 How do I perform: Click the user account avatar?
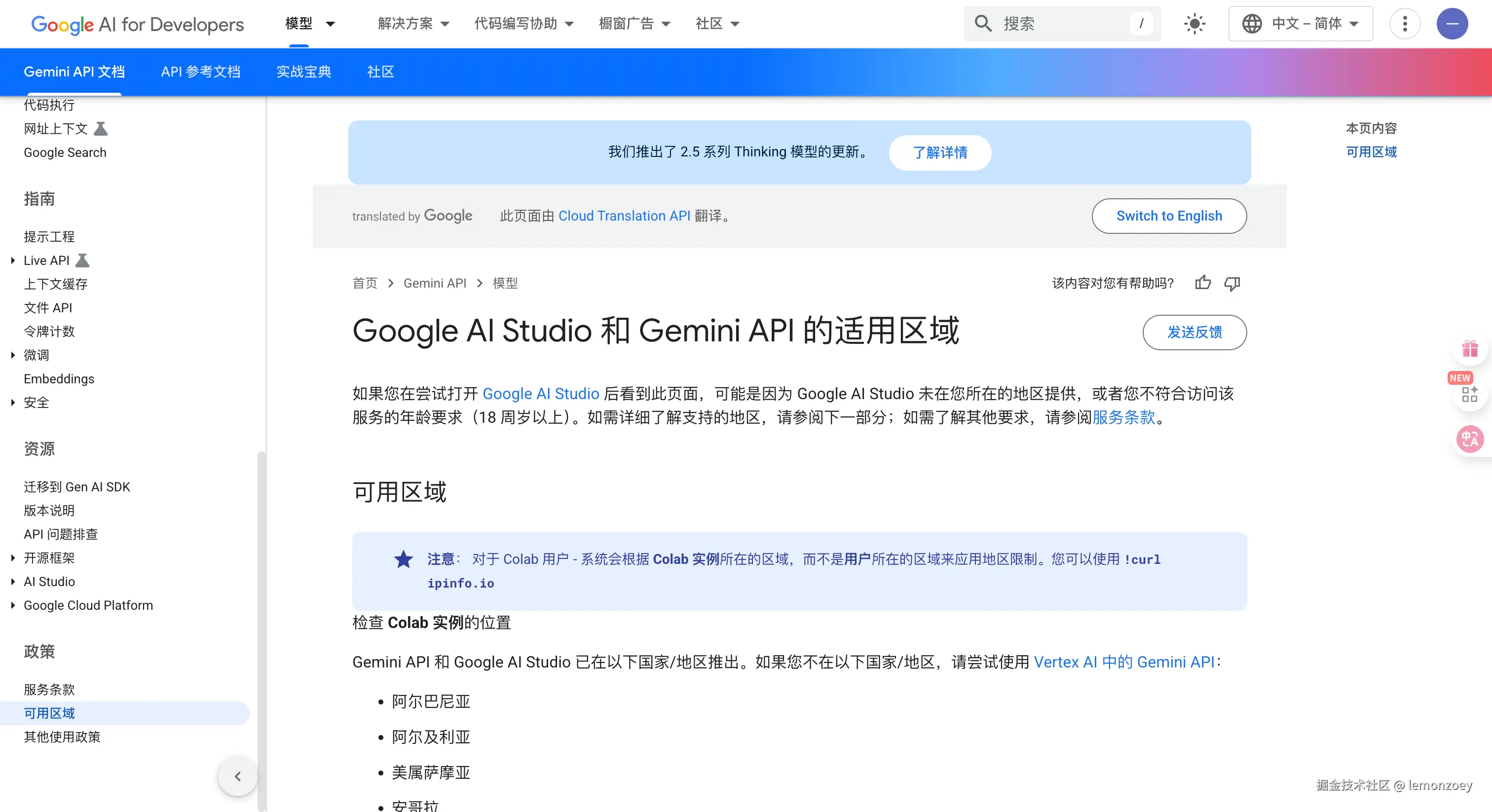click(1452, 24)
